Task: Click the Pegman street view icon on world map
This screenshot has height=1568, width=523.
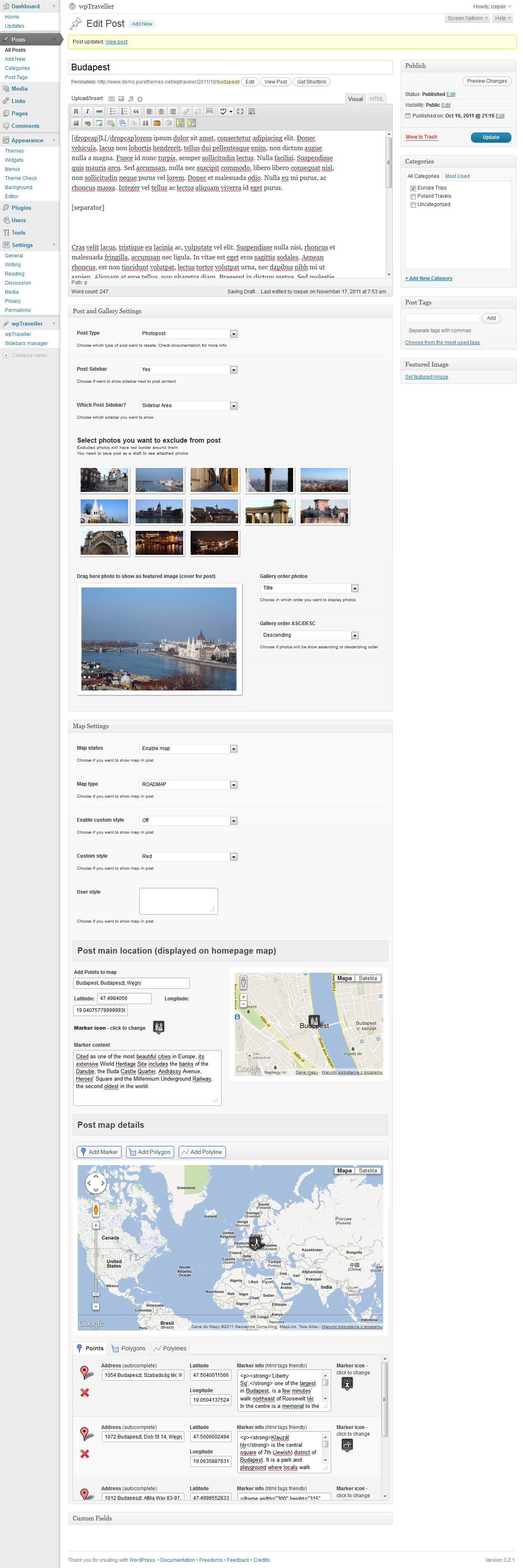Action: pyautogui.click(x=96, y=1209)
